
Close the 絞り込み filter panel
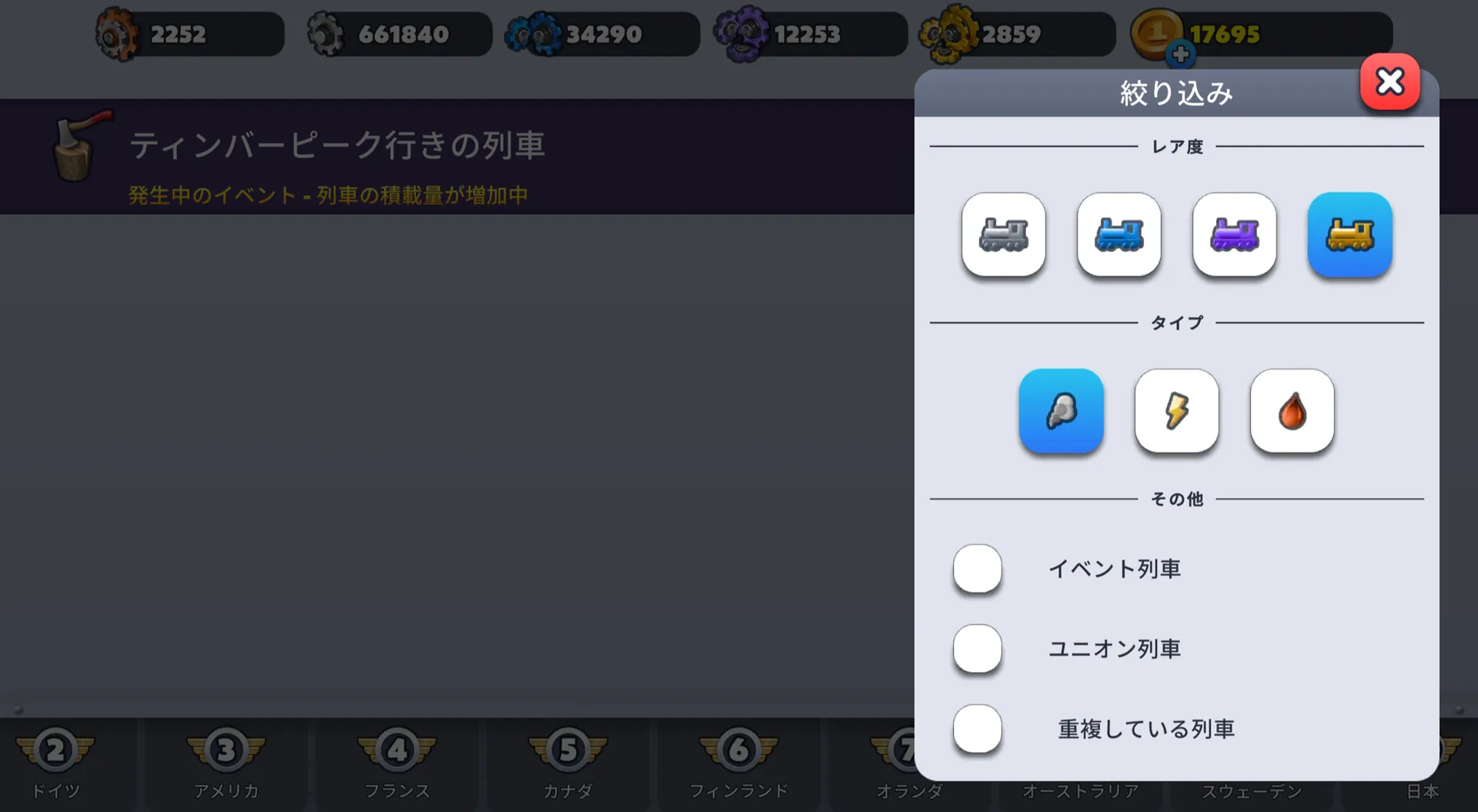click(x=1390, y=82)
